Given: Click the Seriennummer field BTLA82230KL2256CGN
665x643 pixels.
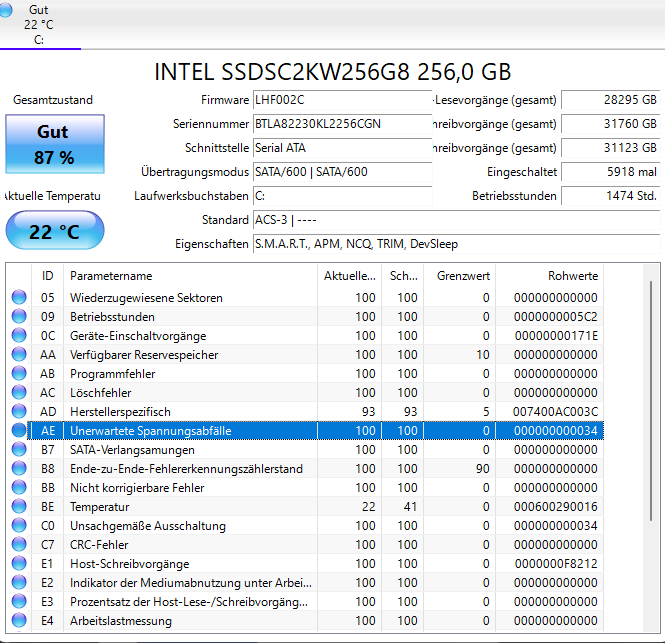Looking at the screenshot, I should tap(343, 124).
